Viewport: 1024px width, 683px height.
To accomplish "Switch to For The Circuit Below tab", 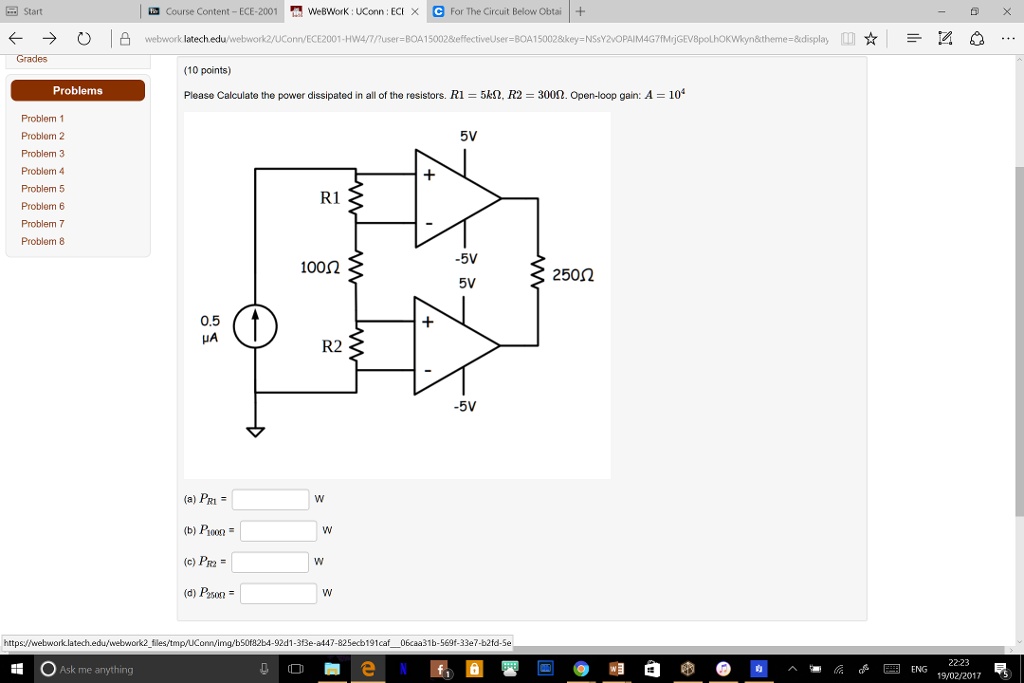I will (x=499, y=11).
